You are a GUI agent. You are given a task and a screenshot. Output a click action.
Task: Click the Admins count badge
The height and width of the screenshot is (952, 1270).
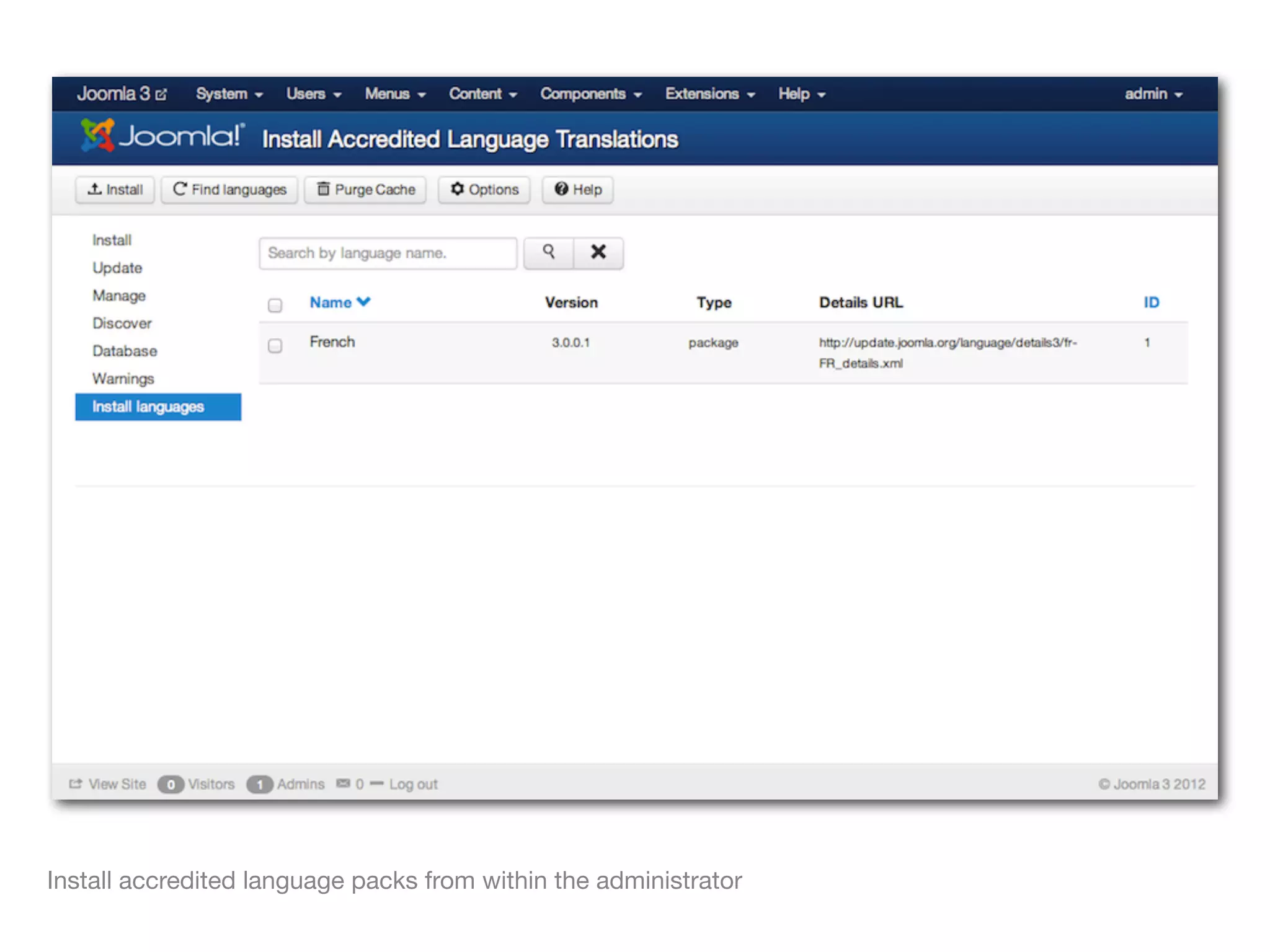[260, 784]
